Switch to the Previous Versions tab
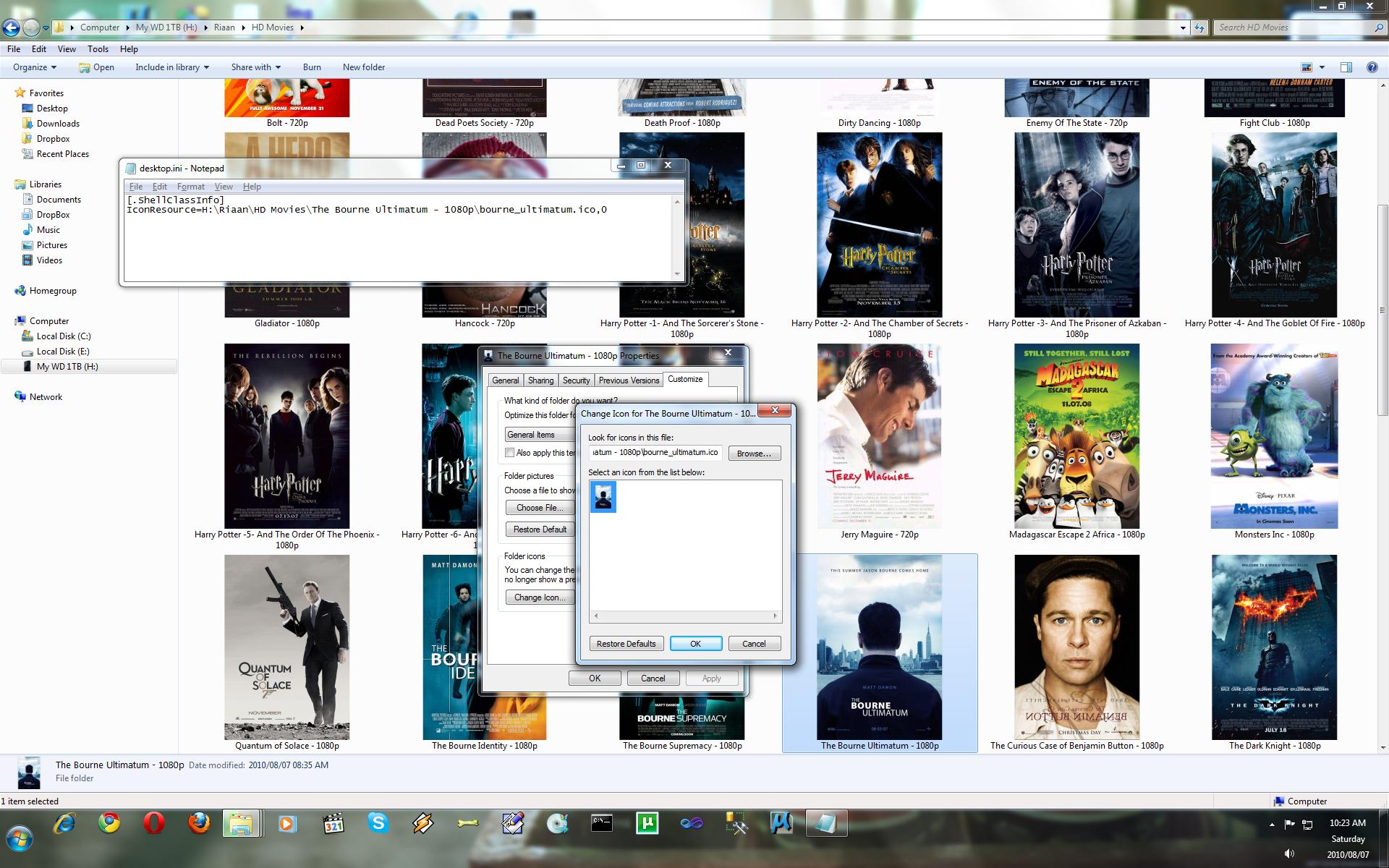1389x868 pixels. (628, 380)
